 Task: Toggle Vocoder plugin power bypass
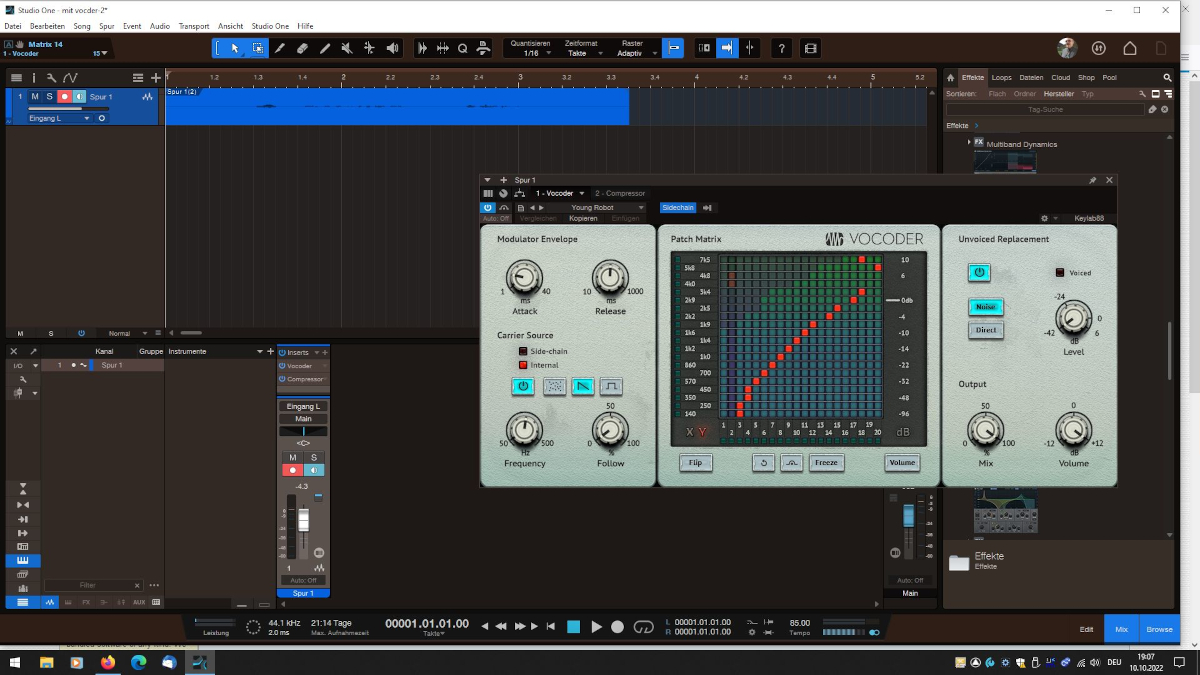488,207
